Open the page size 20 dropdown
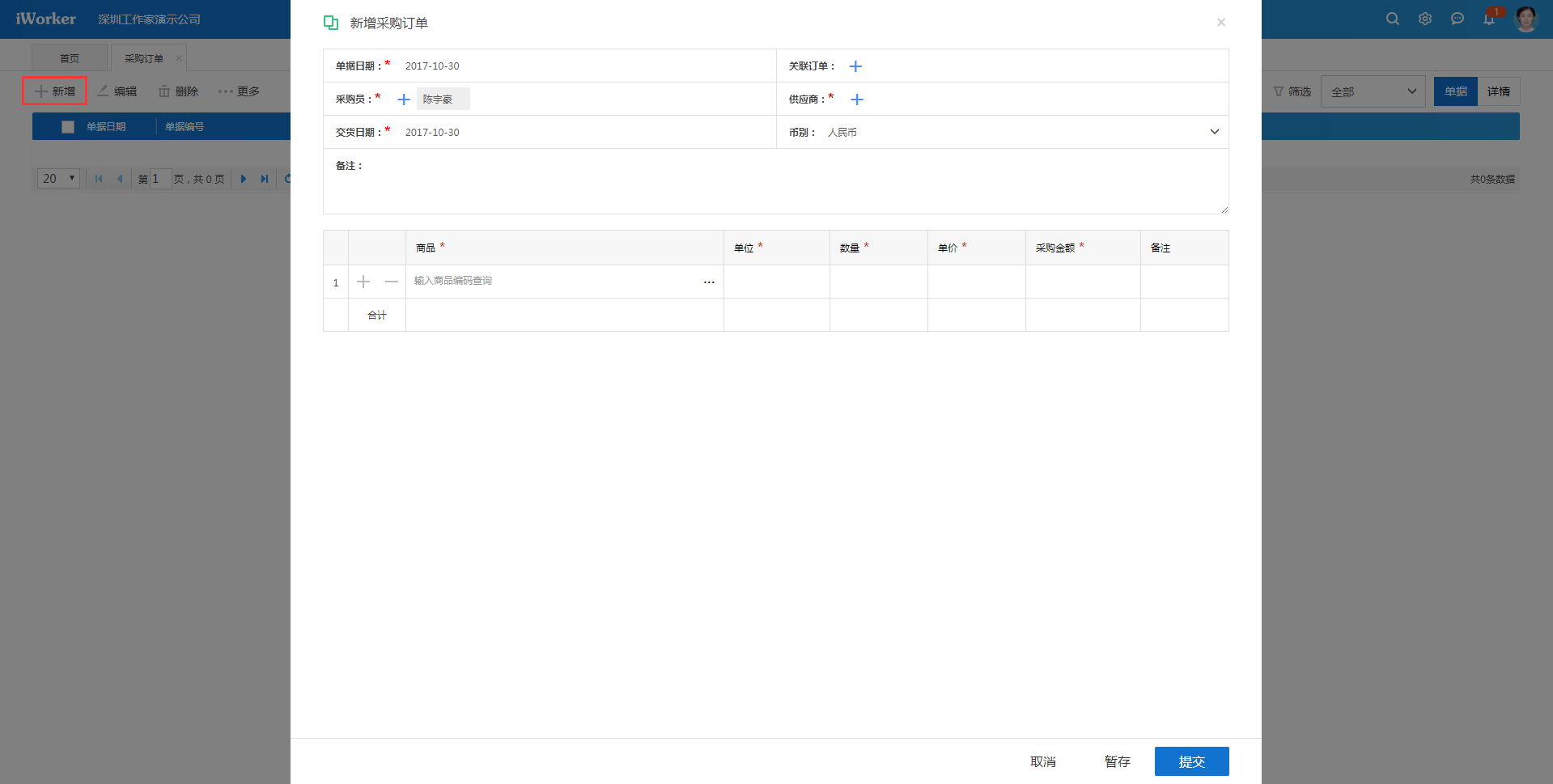The image size is (1553, 784). (x=58, y=179)
